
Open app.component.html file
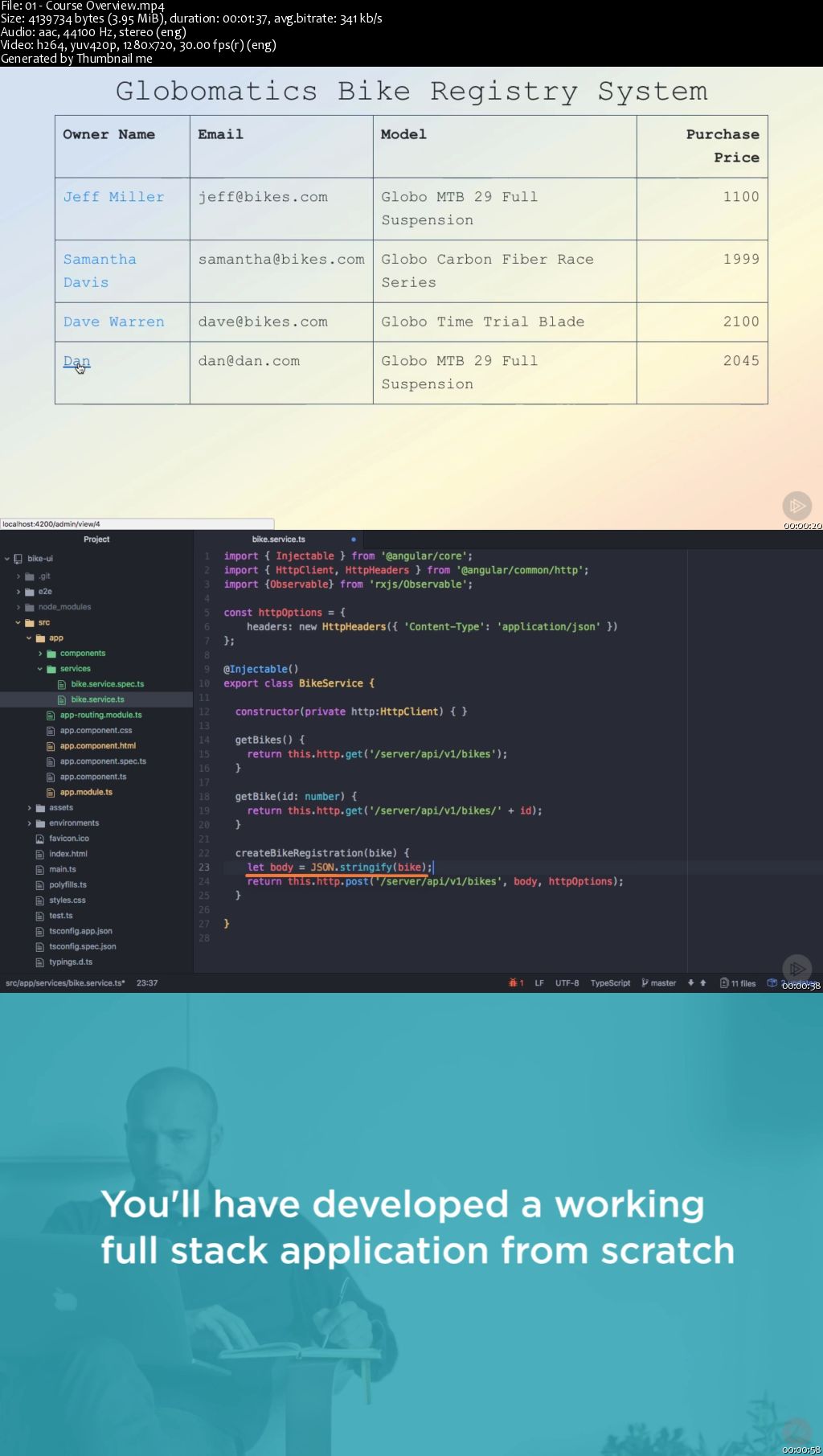tap(98, 746)
